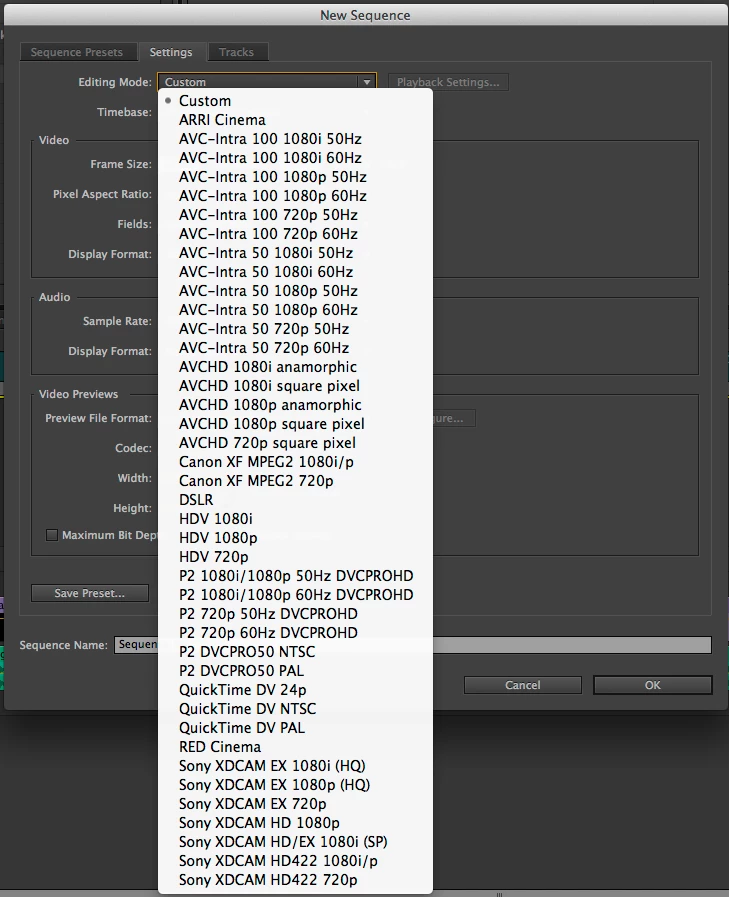Cancel the New Sequence dialog
The width and height of the screenshot is (729, 897).
tap(522, 685)
